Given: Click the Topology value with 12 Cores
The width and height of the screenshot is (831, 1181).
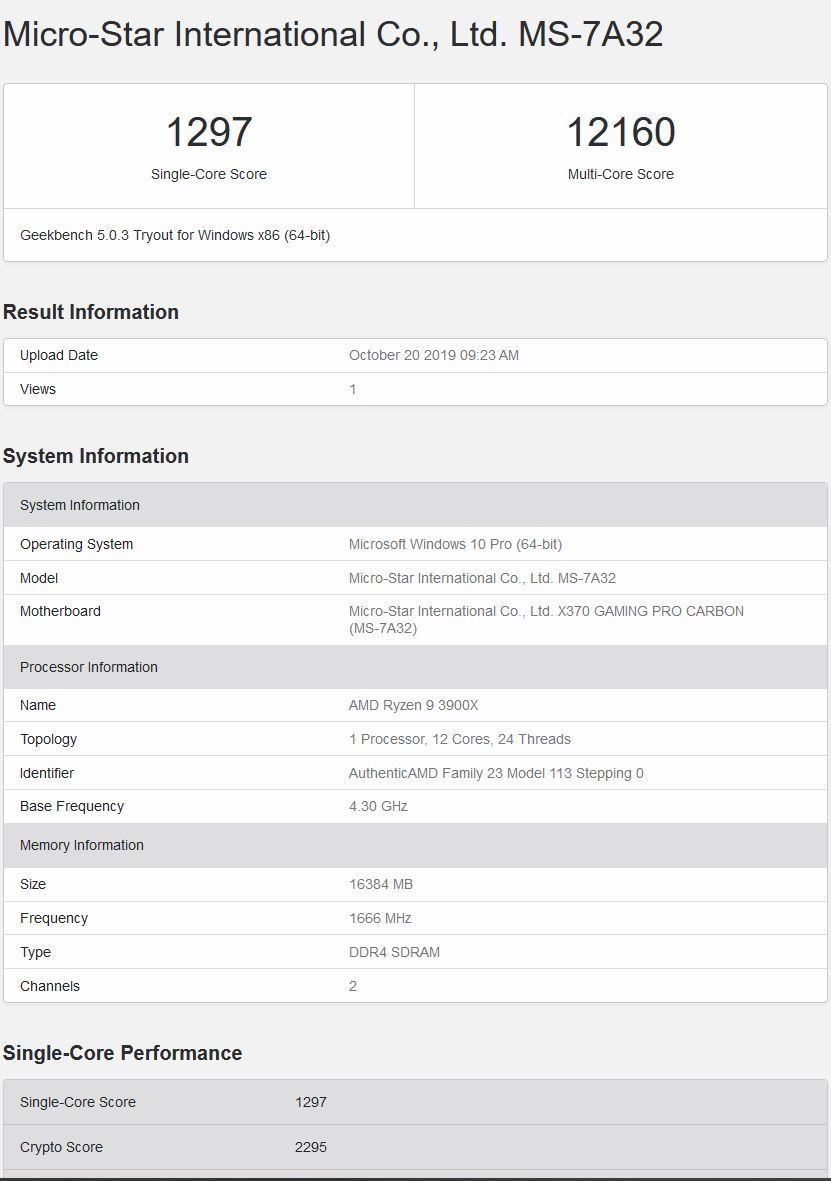Looking at the screenshot, I should (459, 740).
